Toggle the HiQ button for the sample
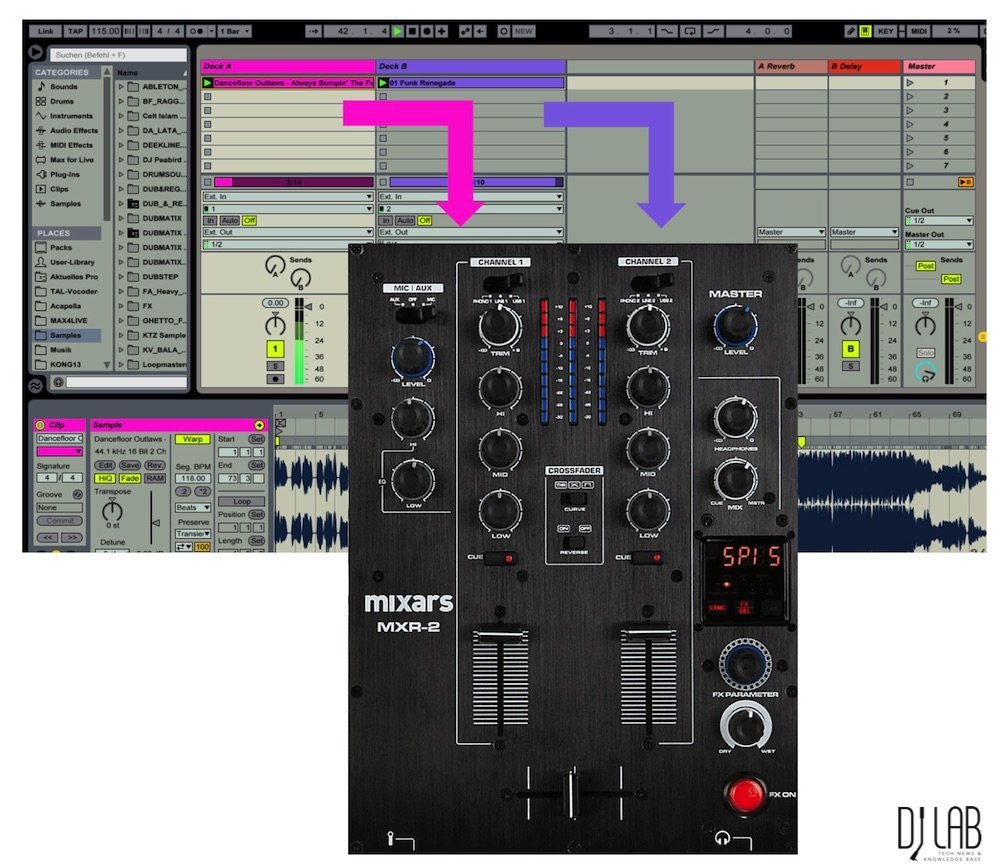 click(x=104, y=479)
